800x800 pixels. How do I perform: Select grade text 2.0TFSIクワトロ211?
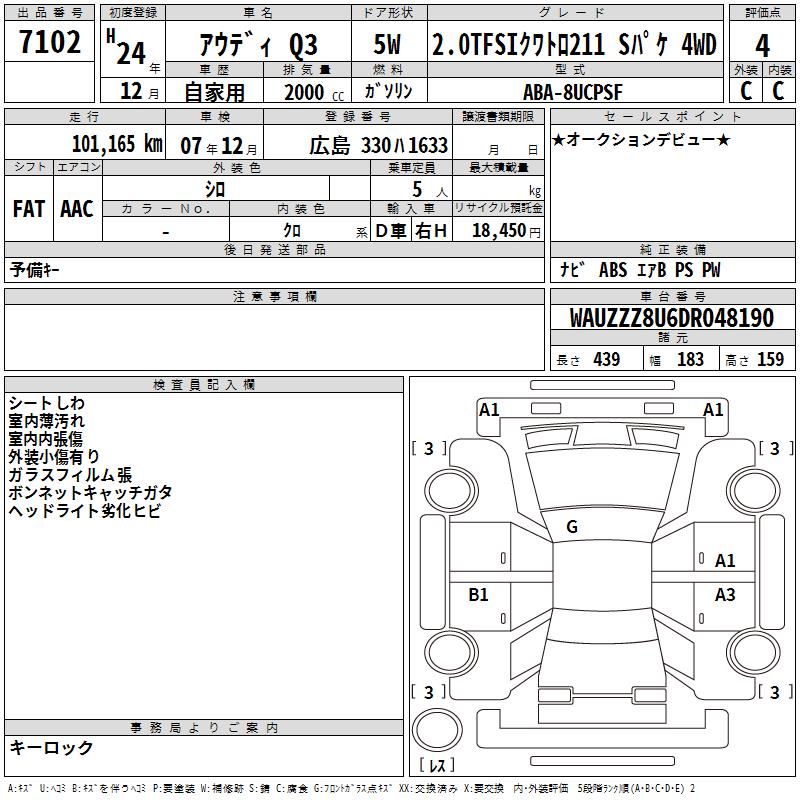(518, 44)
